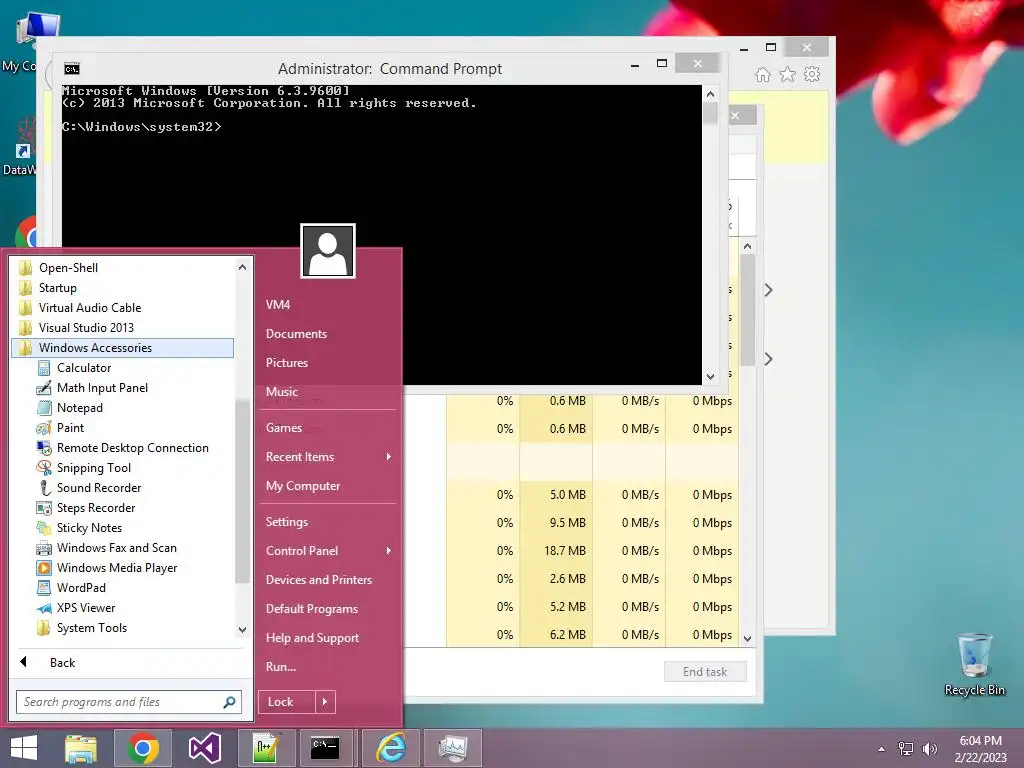Screen dimensions: 1024x768
Task: Switch to Command Prompt taskbar button
Action: click(x=325, y=748)
